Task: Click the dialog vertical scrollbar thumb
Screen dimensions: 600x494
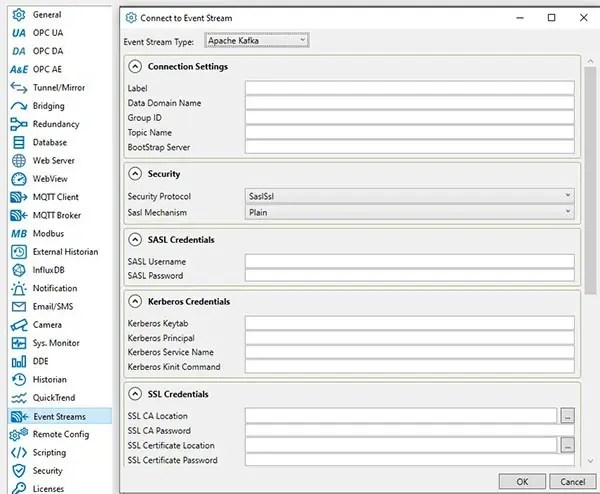Action: (x=590, y=181)
